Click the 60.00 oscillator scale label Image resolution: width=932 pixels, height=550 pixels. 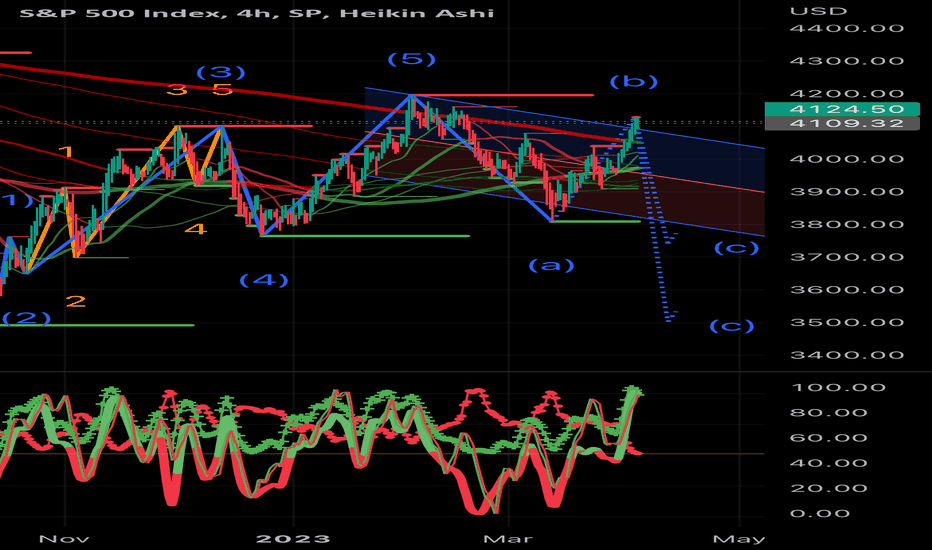[x=829, y=438]
